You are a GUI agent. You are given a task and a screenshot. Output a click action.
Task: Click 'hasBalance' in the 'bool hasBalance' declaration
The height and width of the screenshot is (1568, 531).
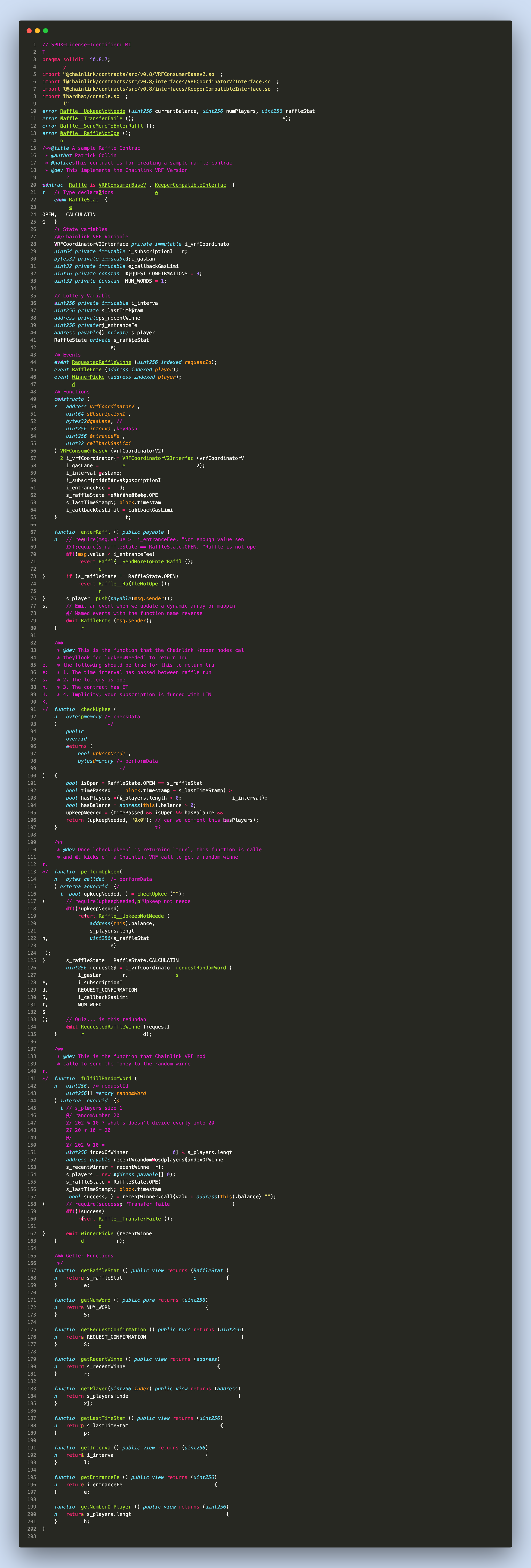coord(96,805)
